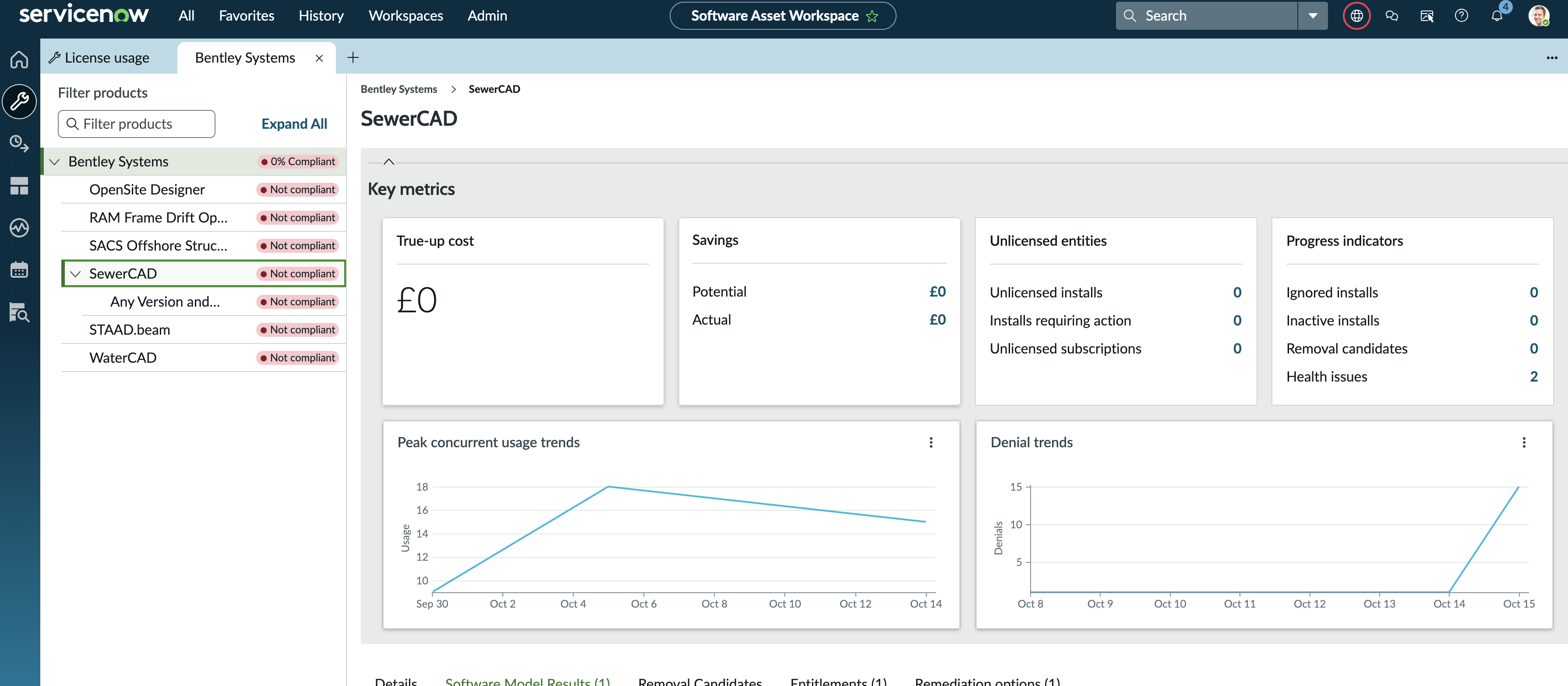Open Peak concurrent usage trends options menu

tap(931, 442)
